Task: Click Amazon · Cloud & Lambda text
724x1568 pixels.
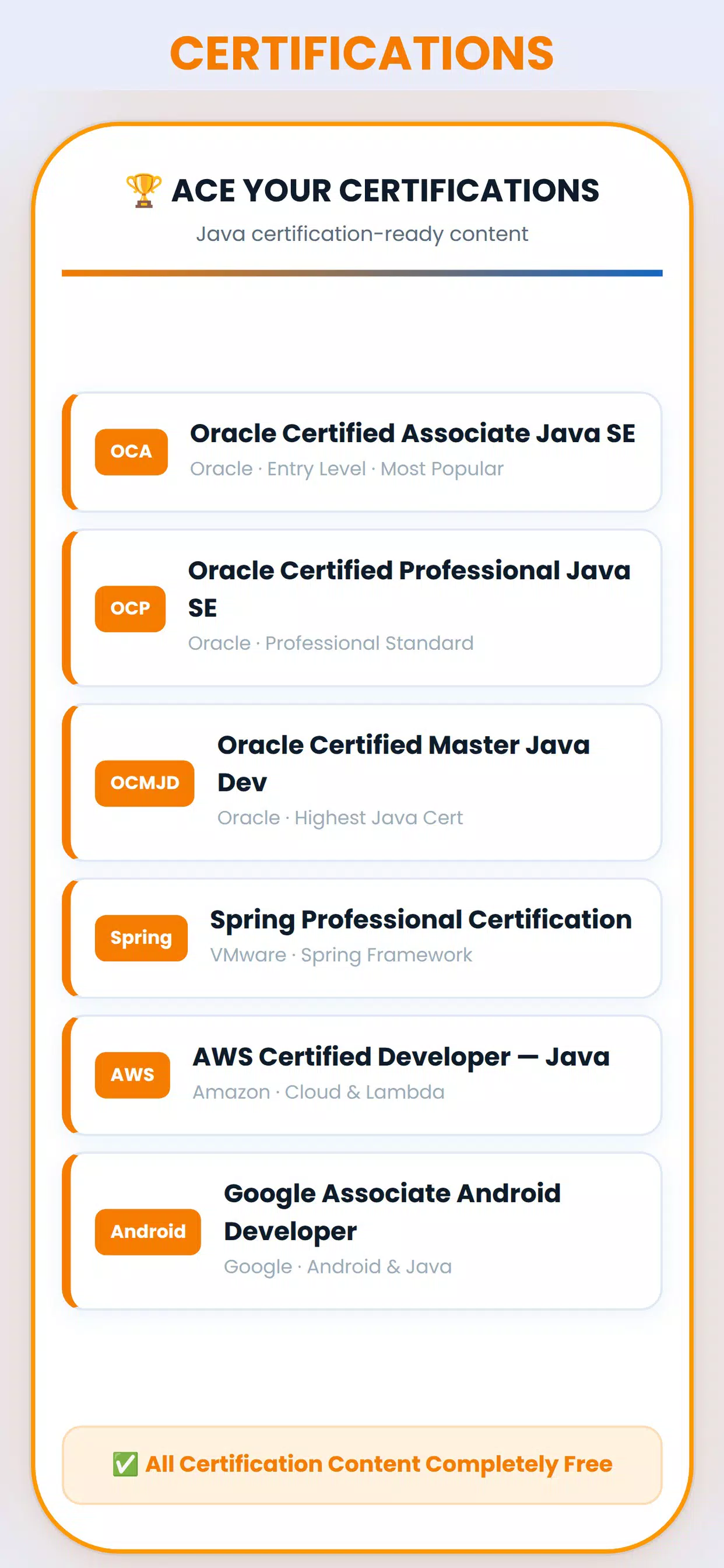Action: point(318,1092)
